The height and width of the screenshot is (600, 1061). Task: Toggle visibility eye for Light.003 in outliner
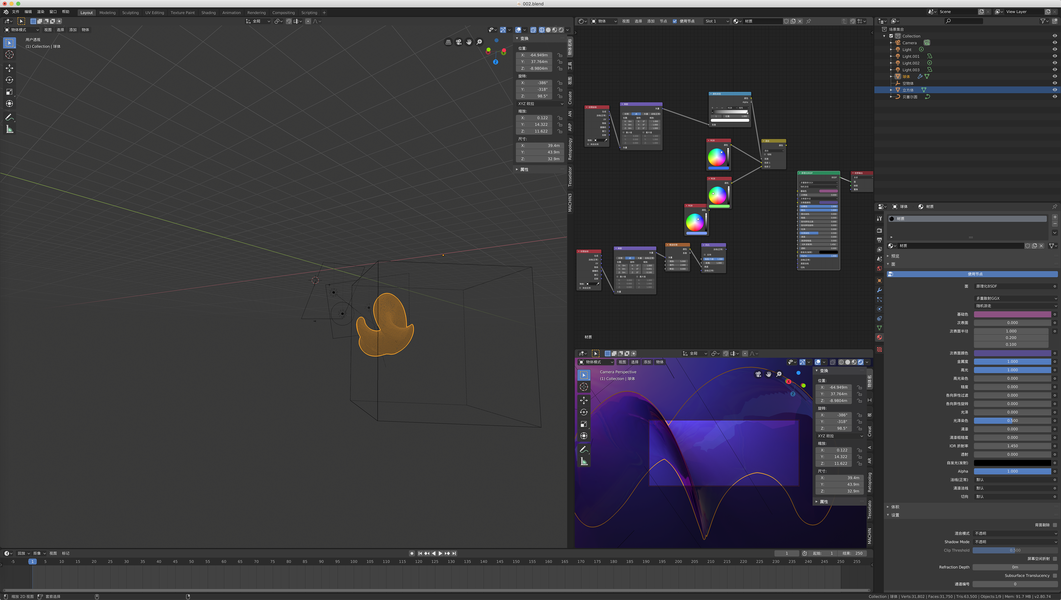point(1054,70)
